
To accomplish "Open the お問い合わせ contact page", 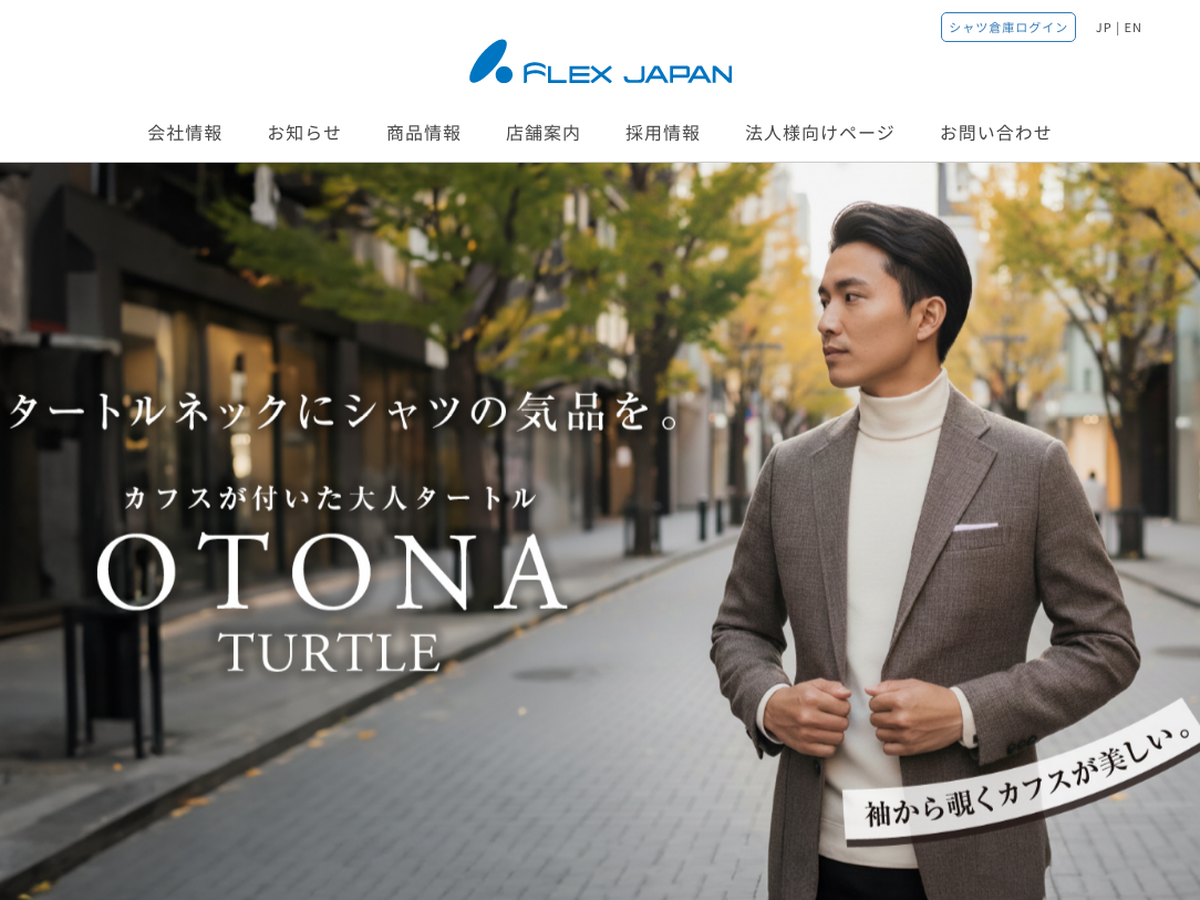I will click(996, 132).
